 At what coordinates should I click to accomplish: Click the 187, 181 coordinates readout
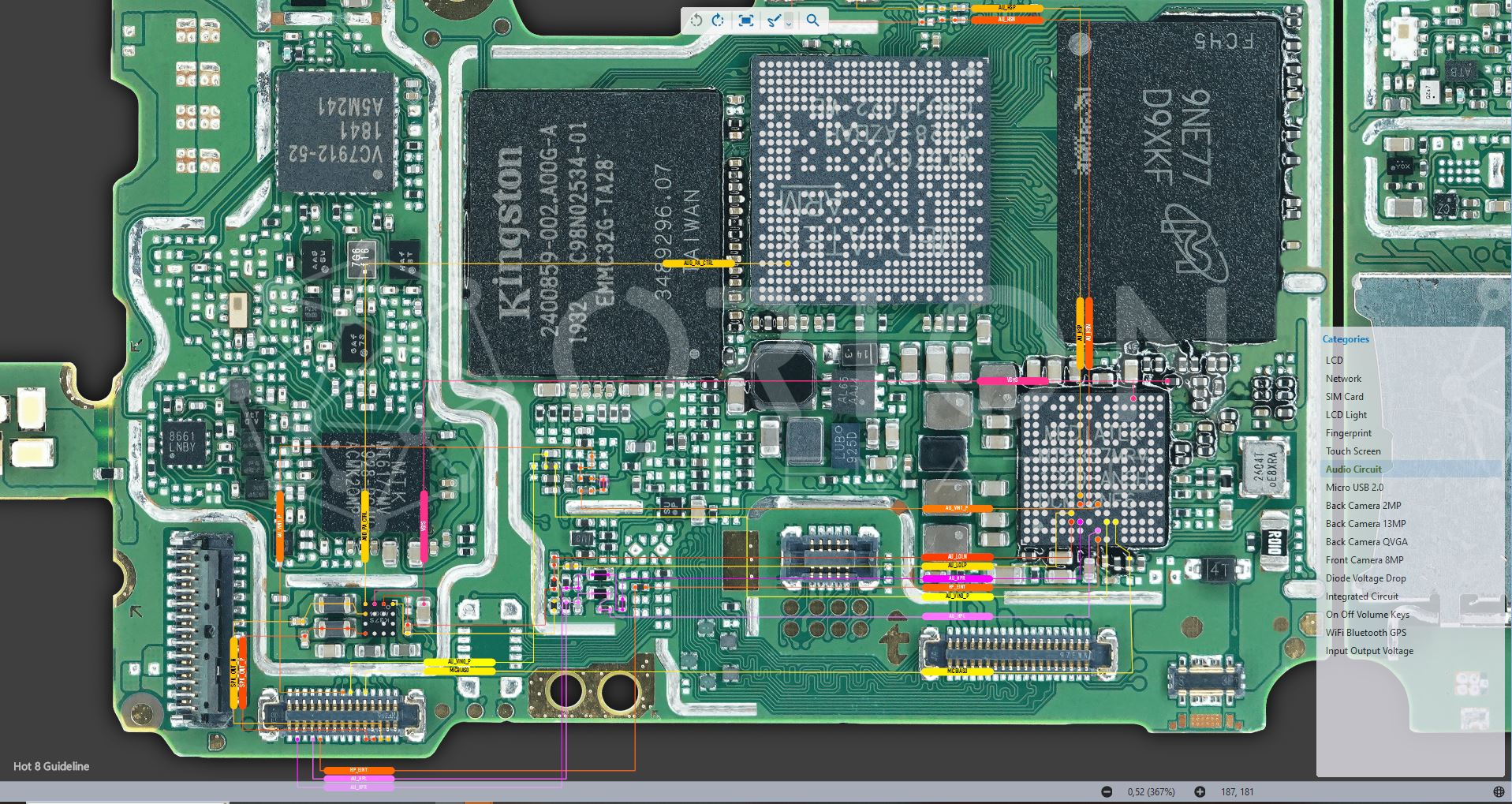coord(1237,791)
